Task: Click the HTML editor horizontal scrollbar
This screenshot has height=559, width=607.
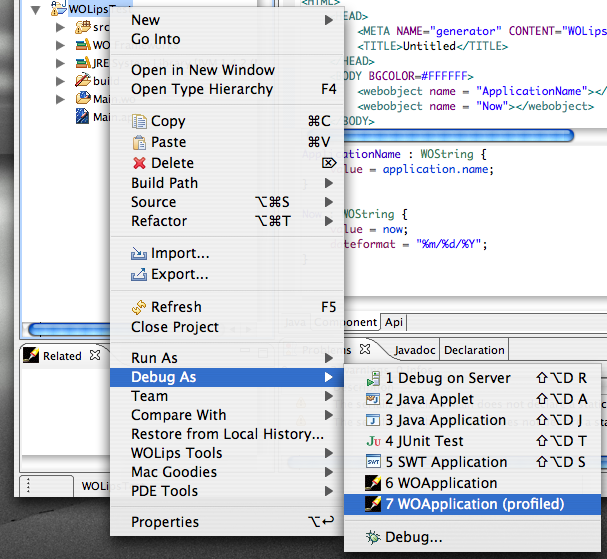Action: coord(458,135)
